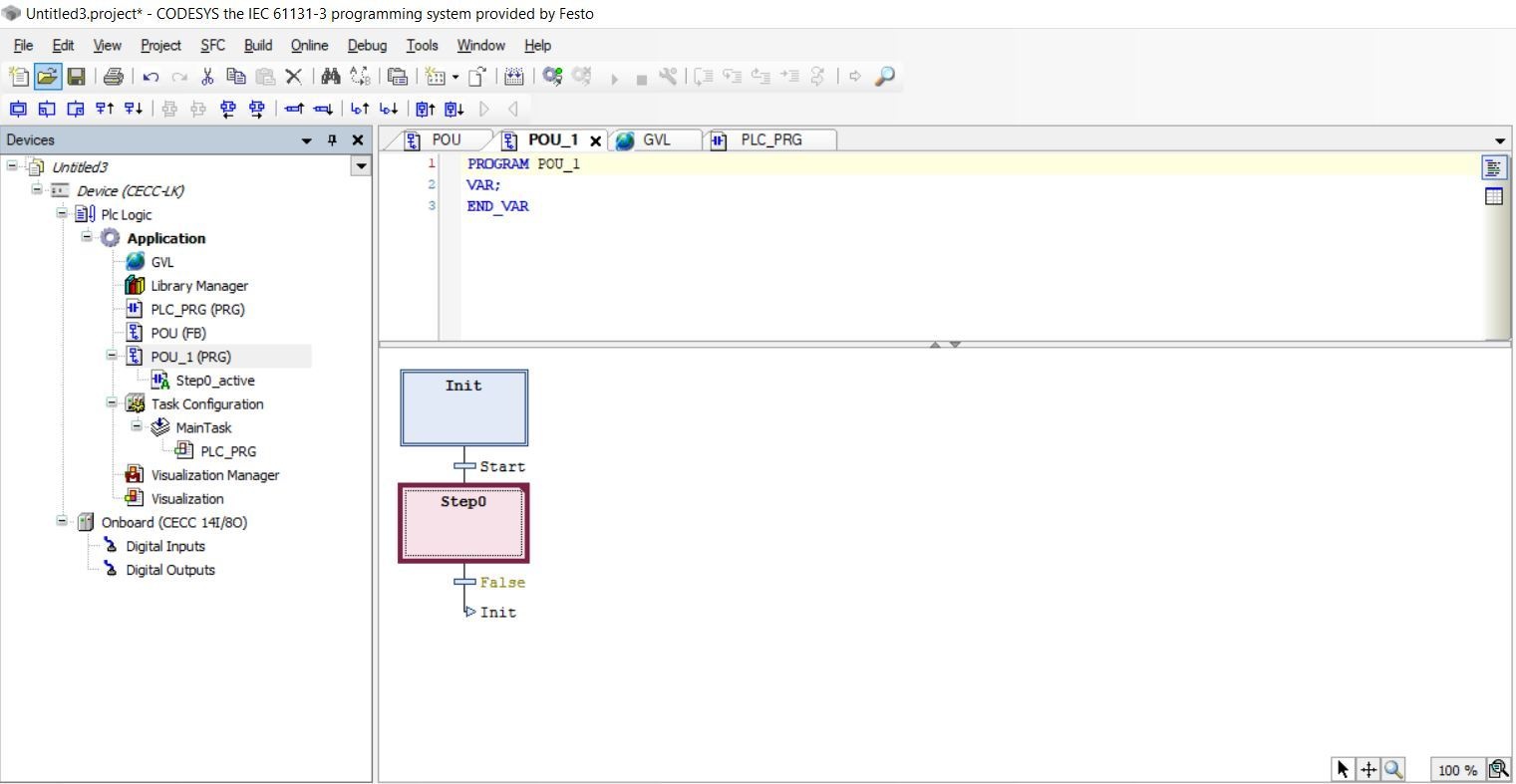The height and width of the screenshot is (784, 1516).
Task: Collapse the POU_1 (PRG) tree node
Action: coord(112,356)
